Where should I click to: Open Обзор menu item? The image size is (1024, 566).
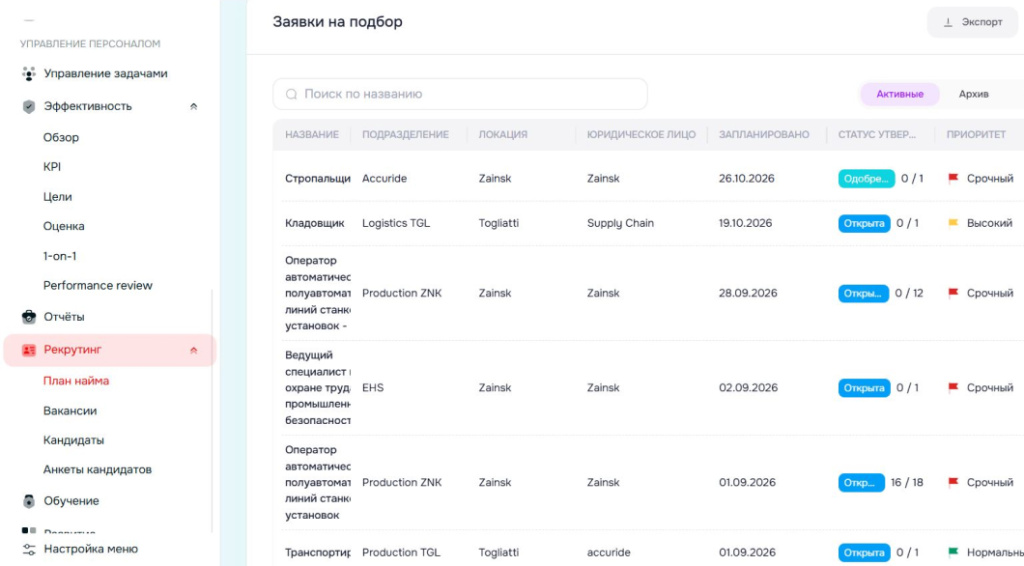coord(61,138)
